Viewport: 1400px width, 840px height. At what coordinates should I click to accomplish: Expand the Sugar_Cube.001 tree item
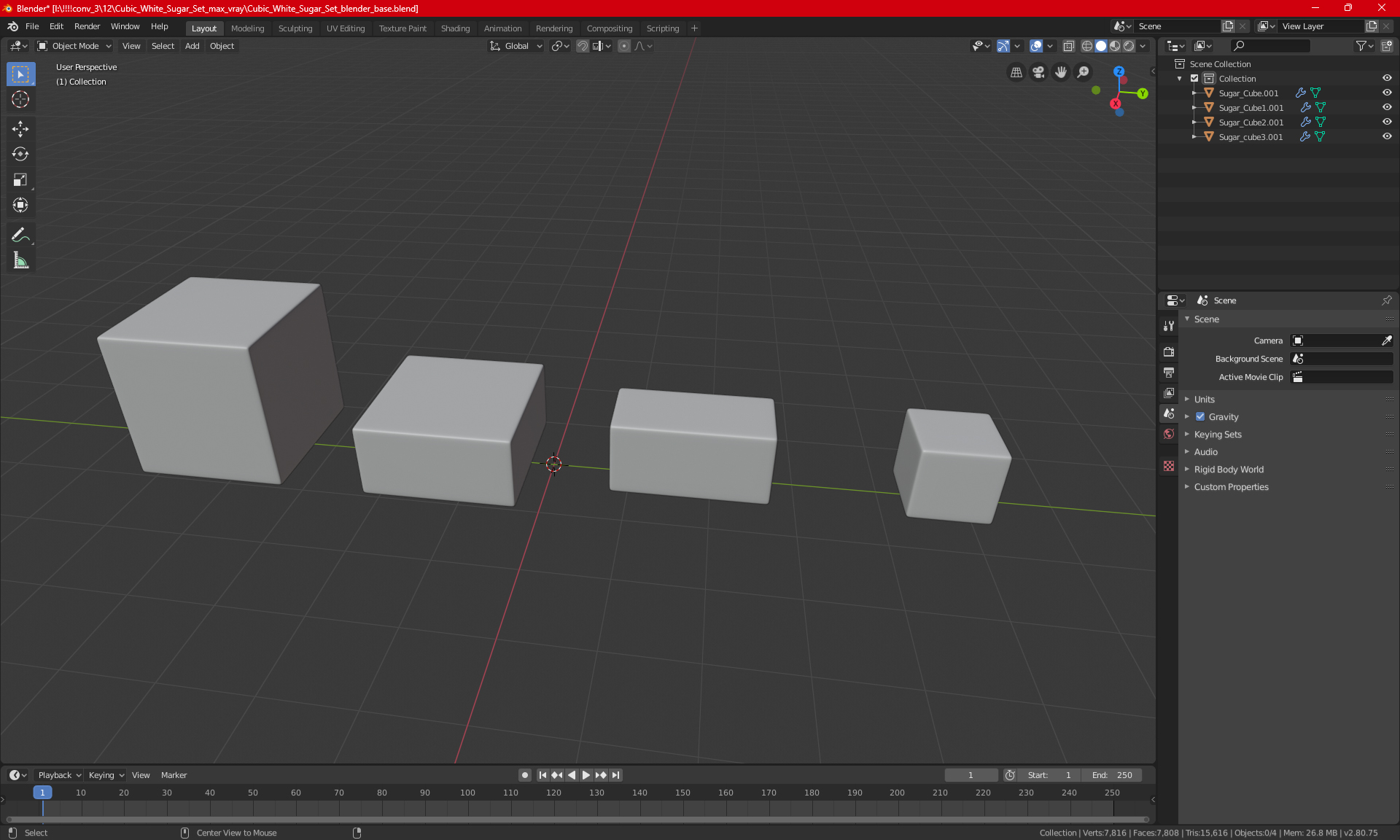click(x=1194, y=93)
